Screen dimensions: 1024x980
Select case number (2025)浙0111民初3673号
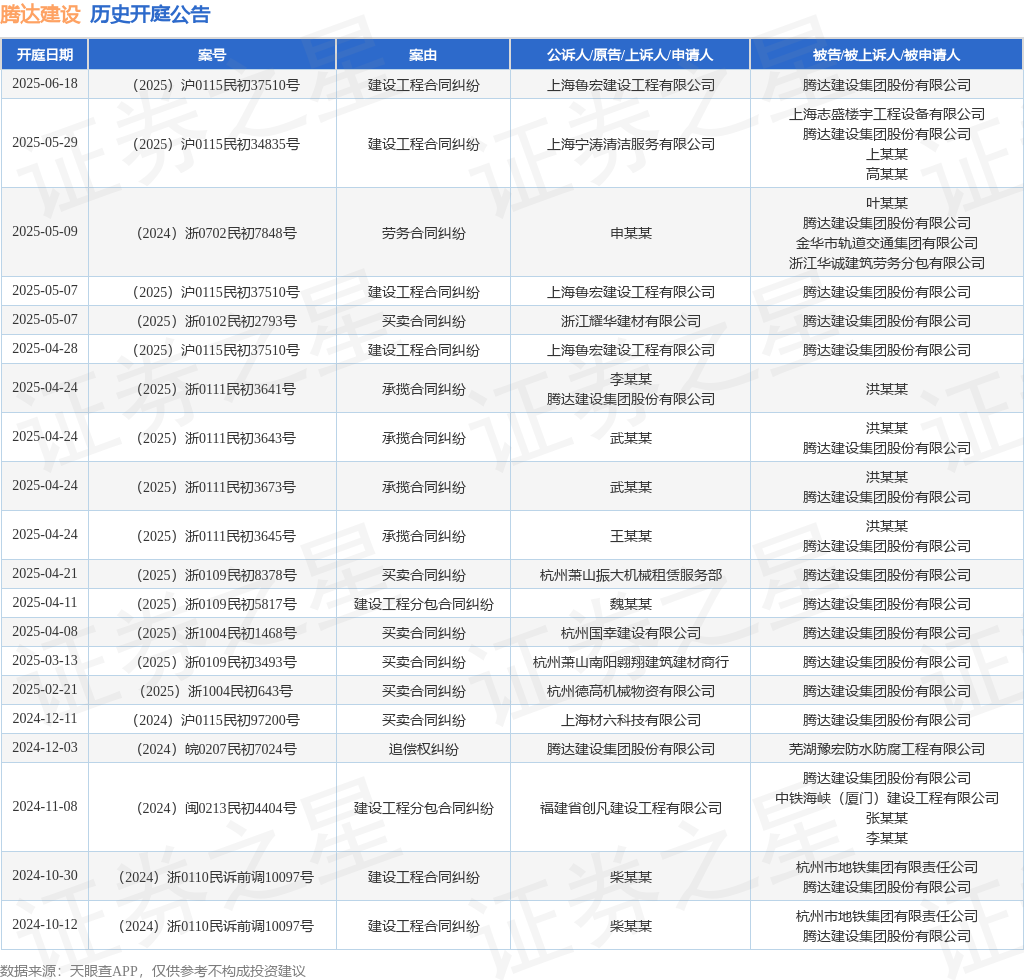216,487
